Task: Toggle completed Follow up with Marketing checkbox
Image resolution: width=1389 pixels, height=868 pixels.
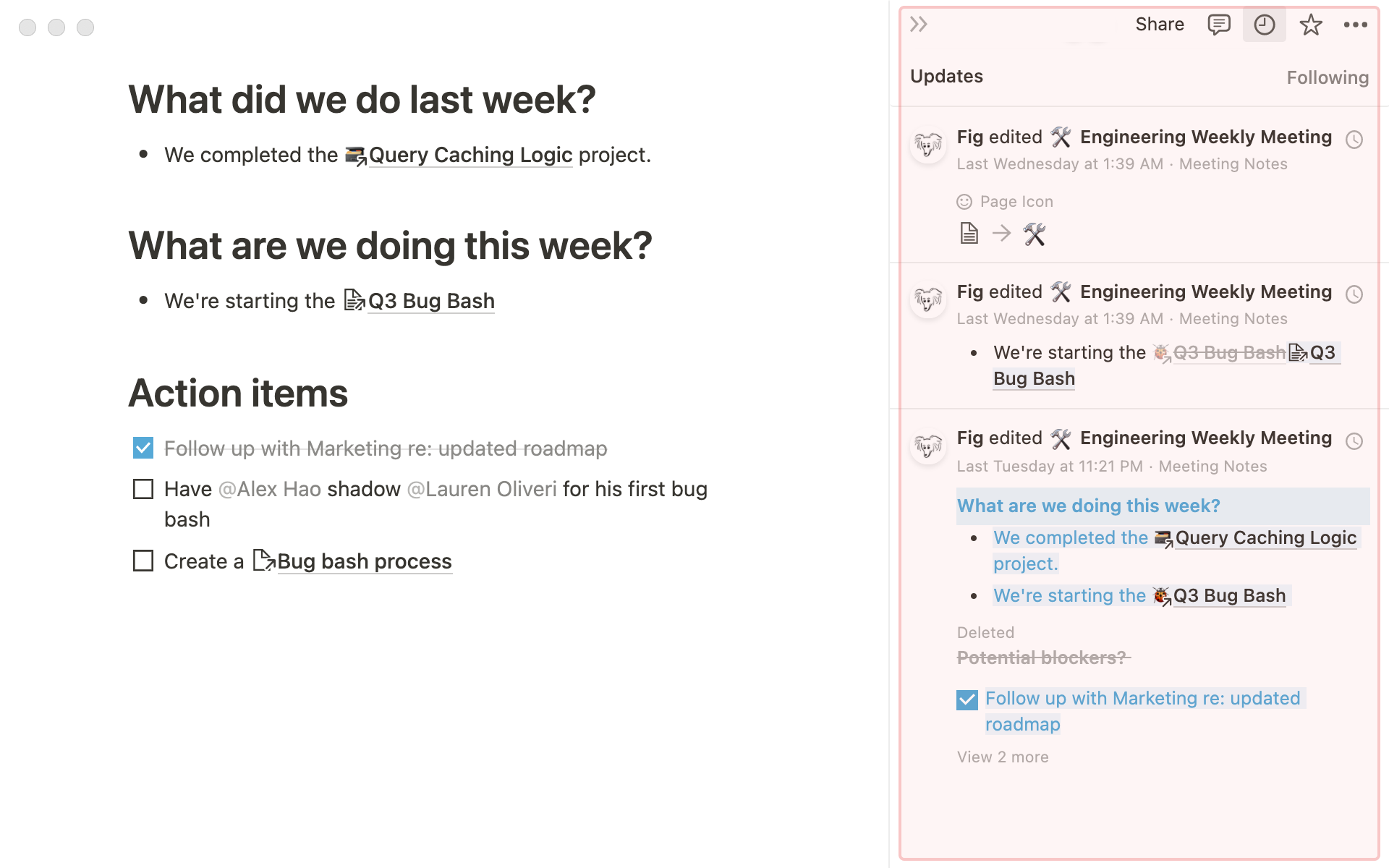Action: 143,448
